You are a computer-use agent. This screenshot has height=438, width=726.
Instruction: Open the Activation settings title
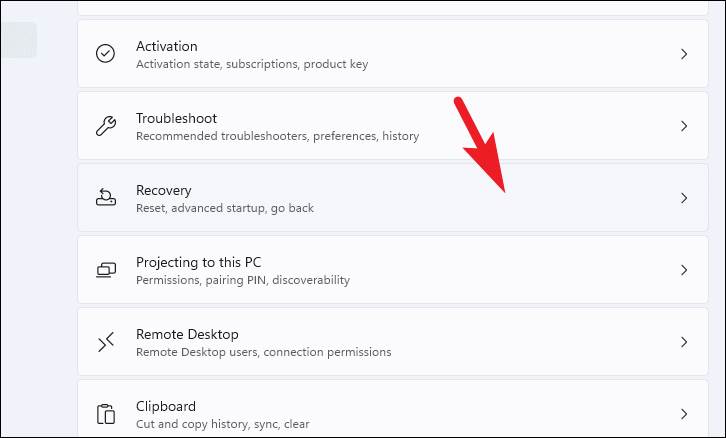point(167,46)
